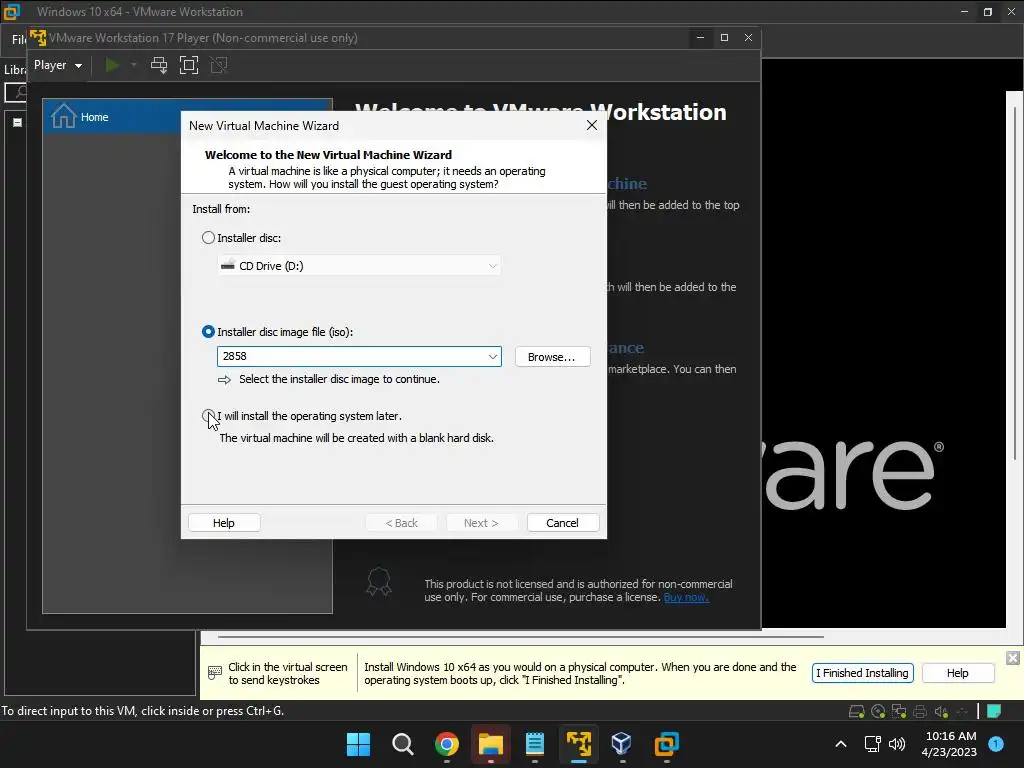Switch to VMware Workstation taskbar icon

666,744
